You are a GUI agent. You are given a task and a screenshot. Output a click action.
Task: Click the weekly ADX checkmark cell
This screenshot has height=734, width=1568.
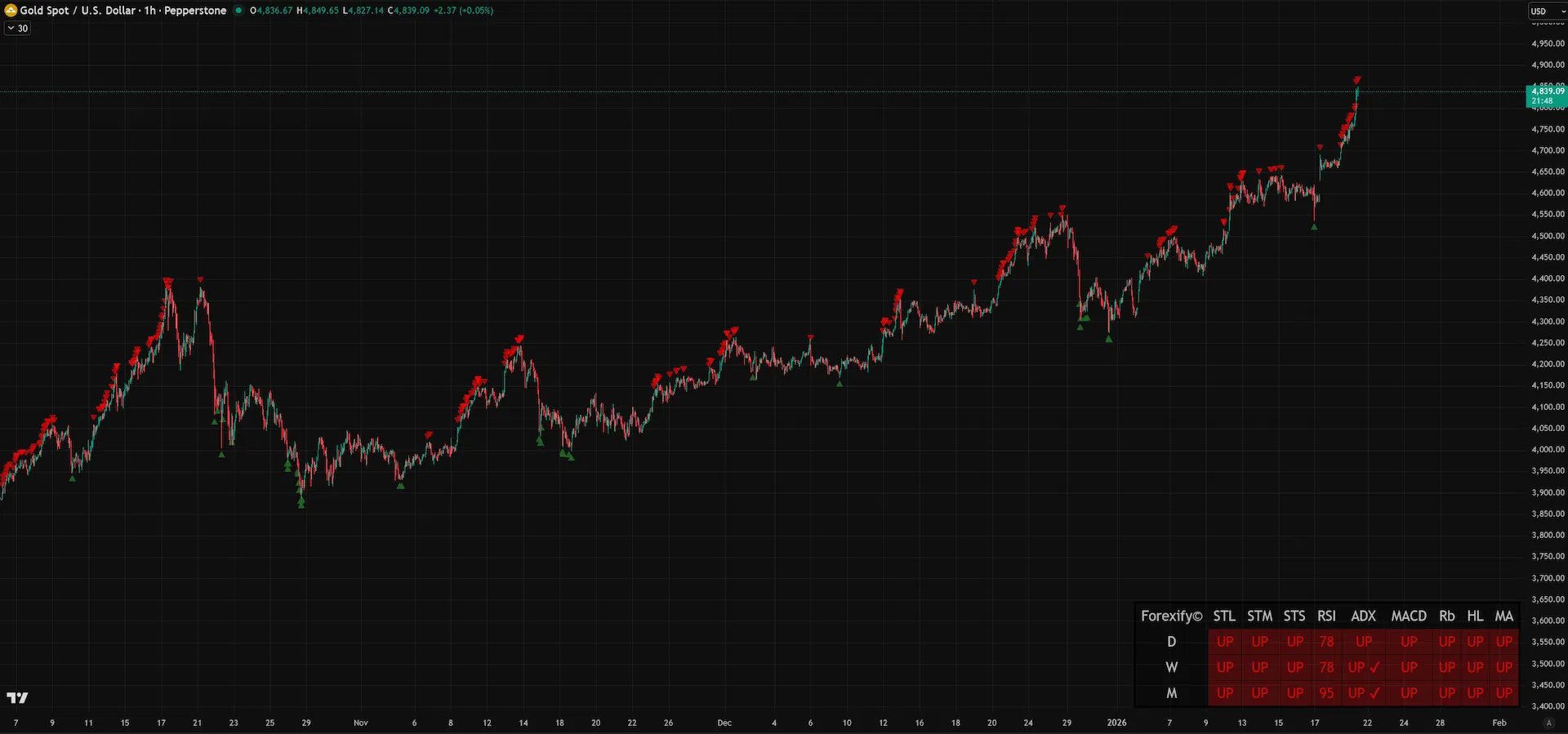click(1364, 667)
